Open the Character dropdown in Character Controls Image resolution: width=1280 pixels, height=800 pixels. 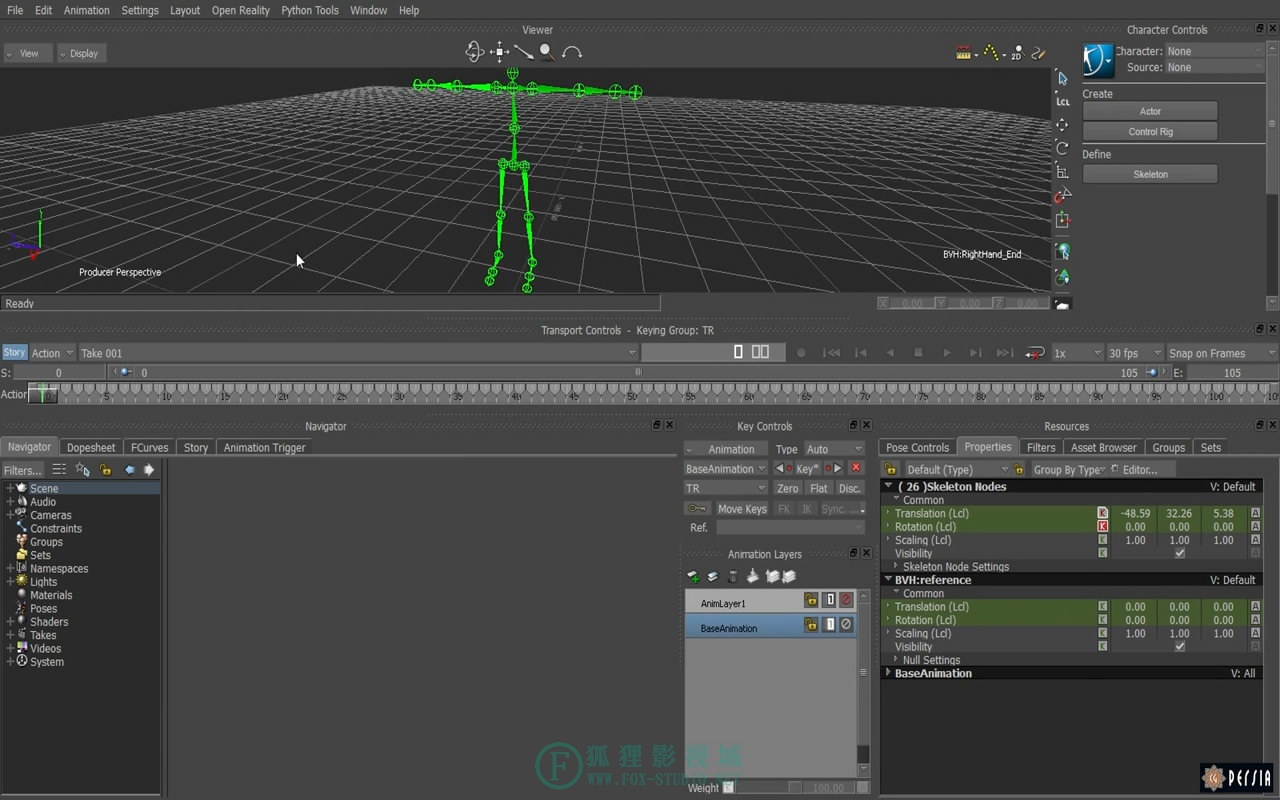click(1216, 51)
